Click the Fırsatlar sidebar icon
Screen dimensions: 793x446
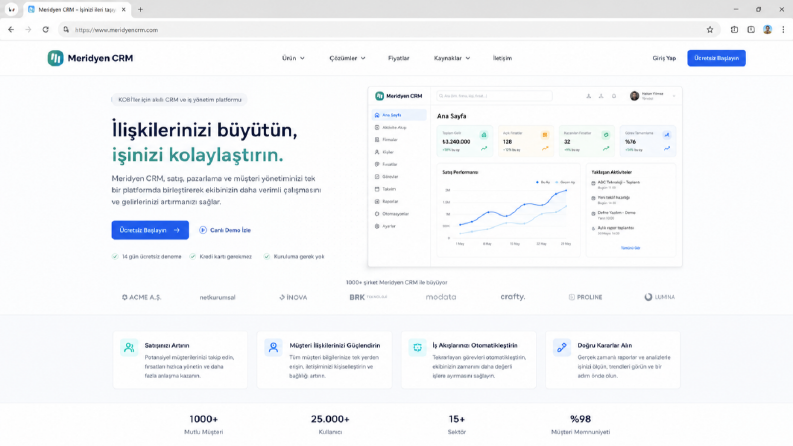point(377,164)
